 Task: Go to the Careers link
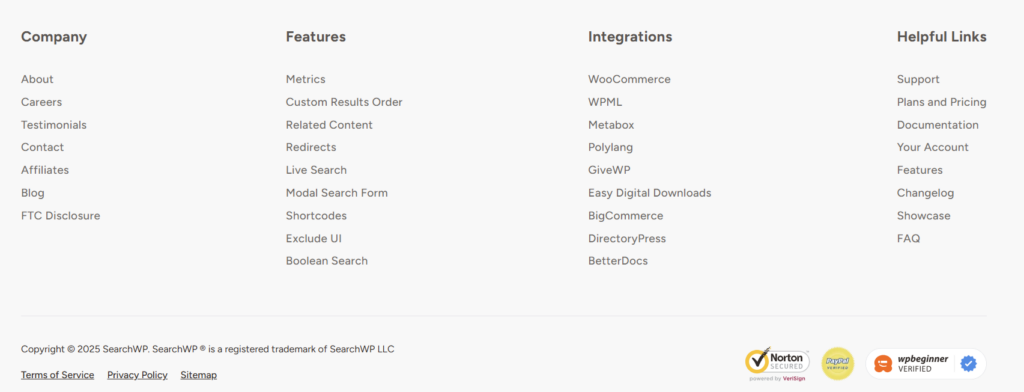(41, 102)
